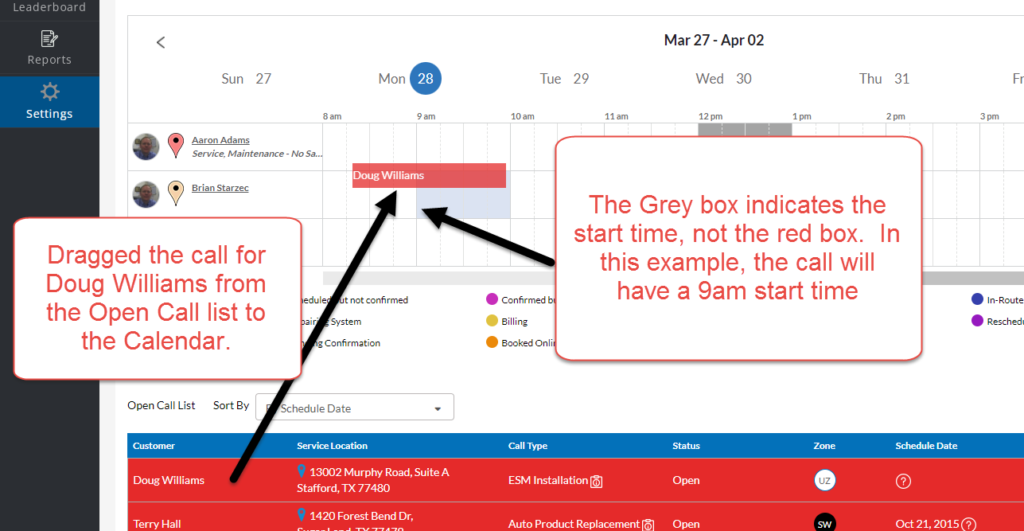The width and height of the screenshot is (1024, 531).
Task: Go to previous week with left chevron
Action: (161, 42)
